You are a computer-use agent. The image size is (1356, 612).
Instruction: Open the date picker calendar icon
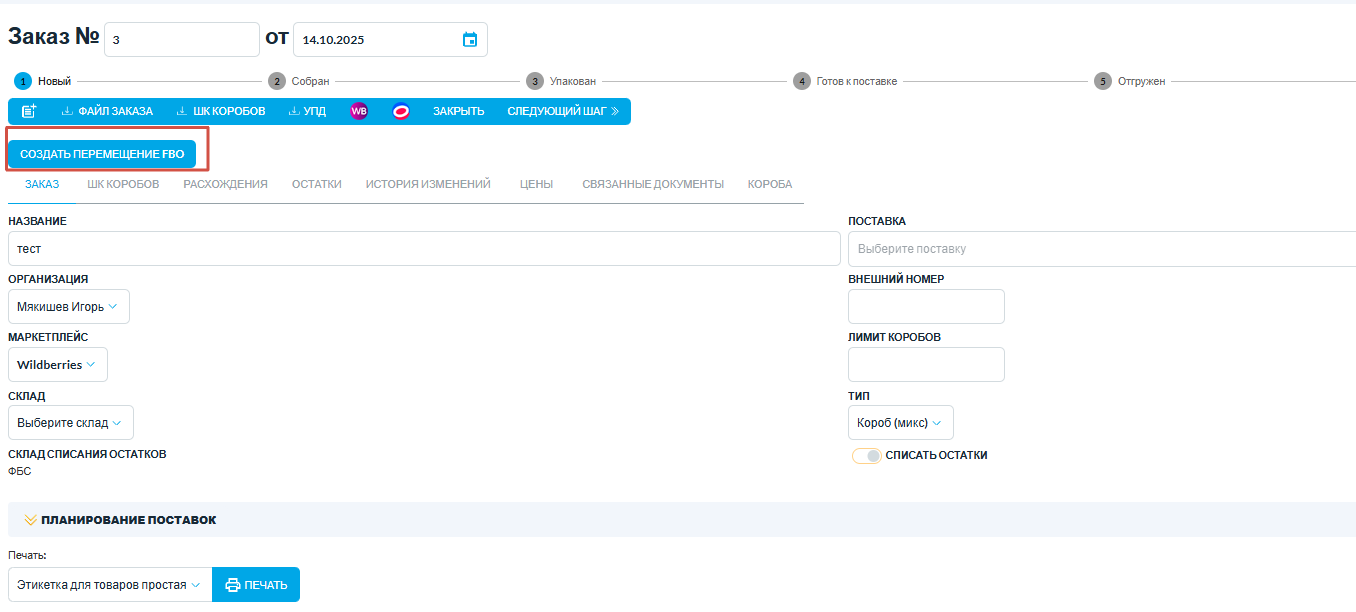click(x=470, y=40)
